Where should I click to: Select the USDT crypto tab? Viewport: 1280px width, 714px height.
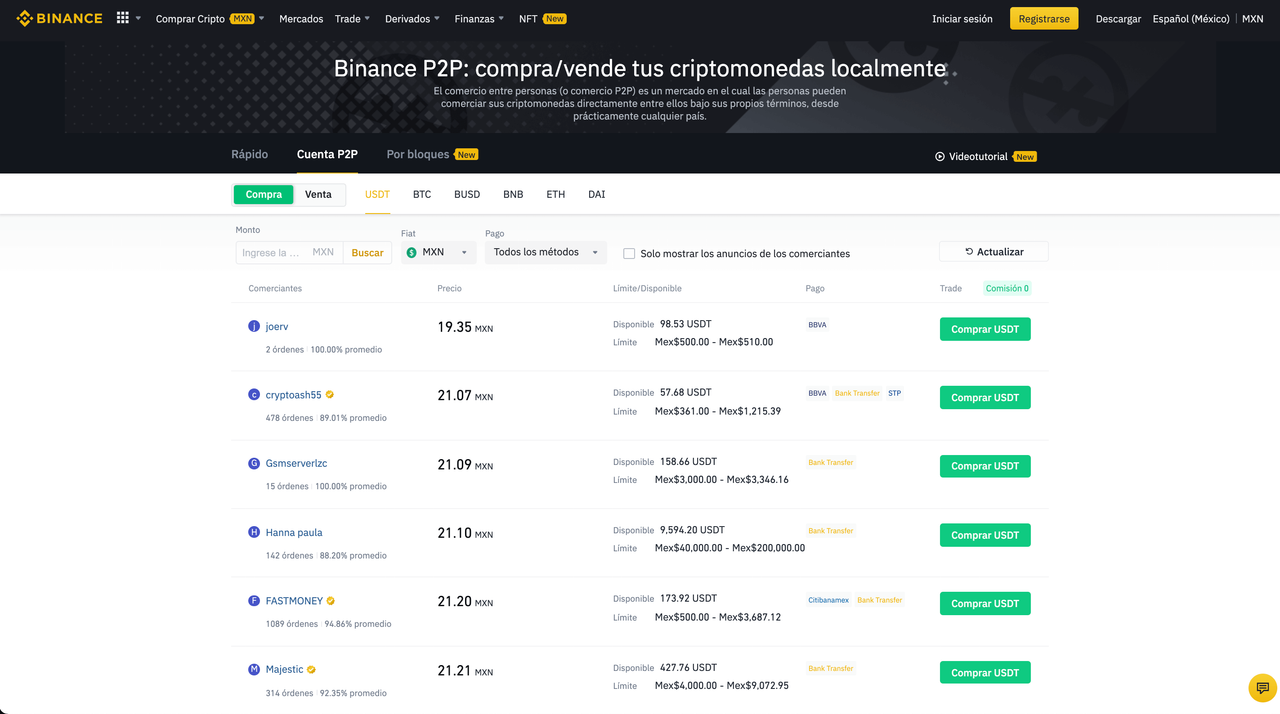click(x=377, y=194)
